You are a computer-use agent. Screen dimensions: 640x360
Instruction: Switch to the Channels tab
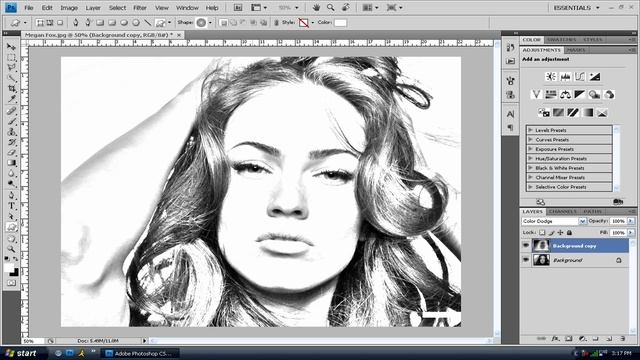click(562, 211)
